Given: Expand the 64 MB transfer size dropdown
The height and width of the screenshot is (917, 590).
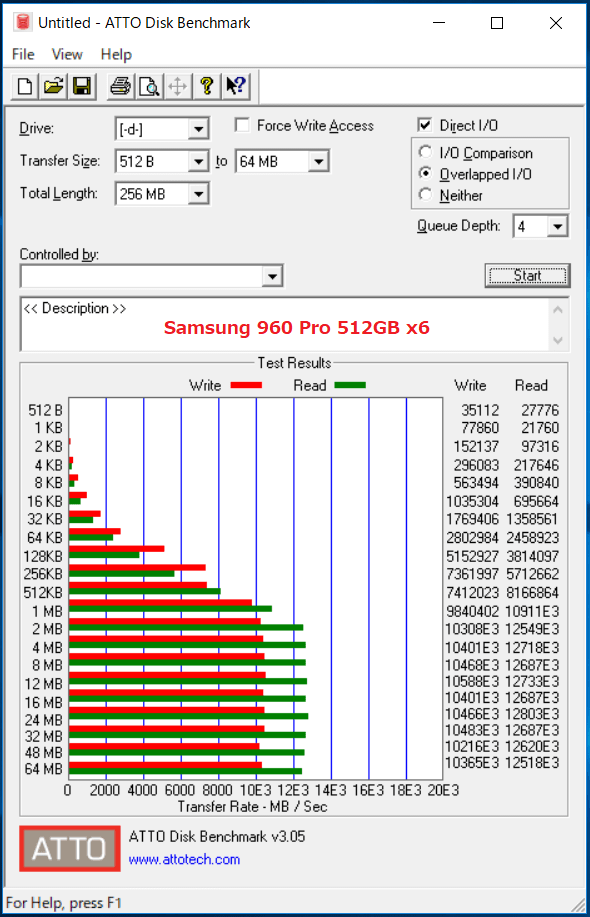Looking at the screenshot, I should tap(319, 161).
